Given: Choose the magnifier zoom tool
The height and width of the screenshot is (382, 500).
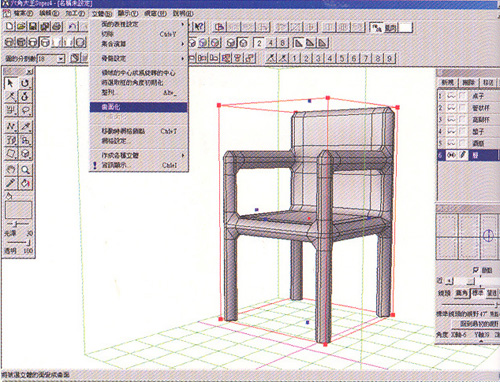Looking at the screenshot, I should click(25, 169).
